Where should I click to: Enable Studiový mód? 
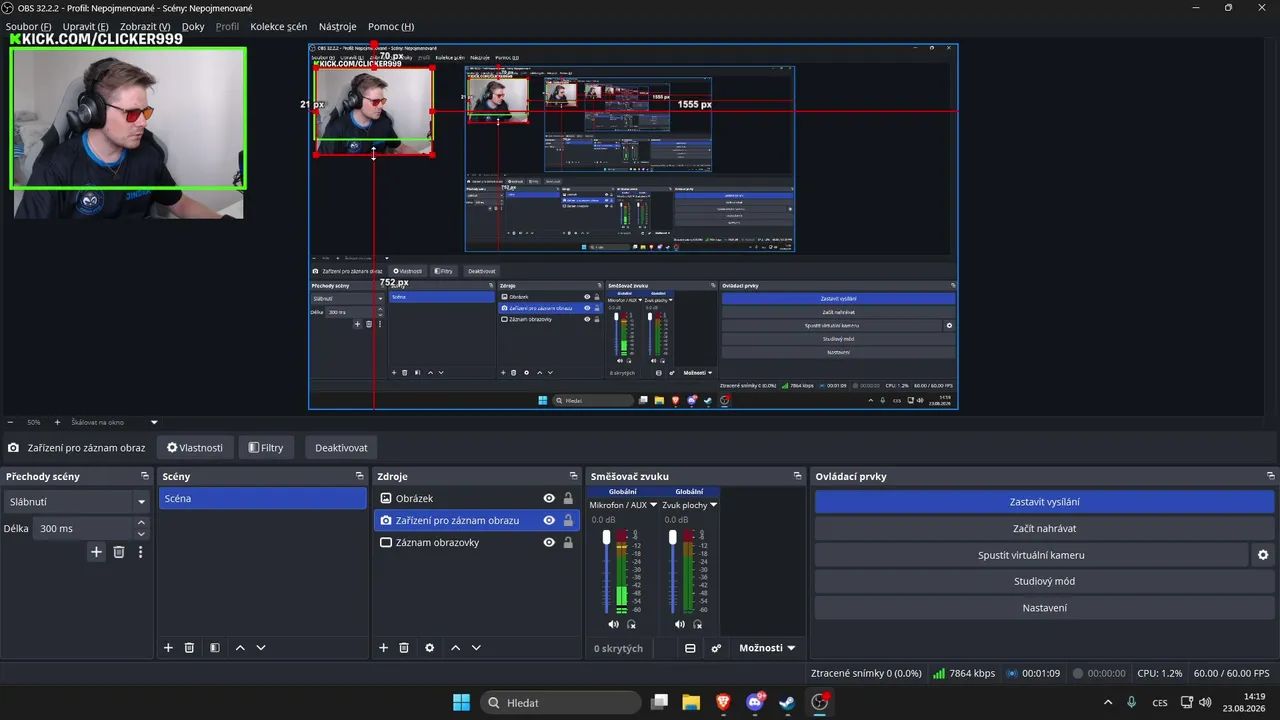tap(1044, 581)
